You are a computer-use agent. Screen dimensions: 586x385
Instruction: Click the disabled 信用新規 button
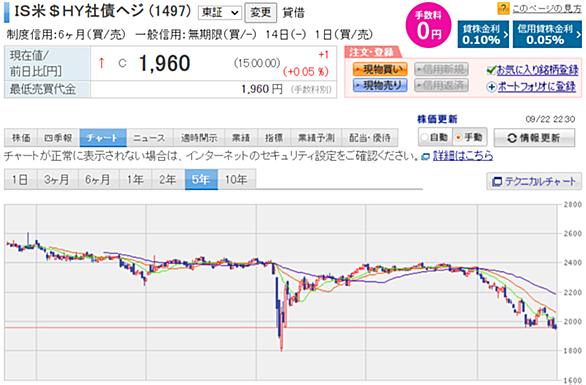[441, 69]
